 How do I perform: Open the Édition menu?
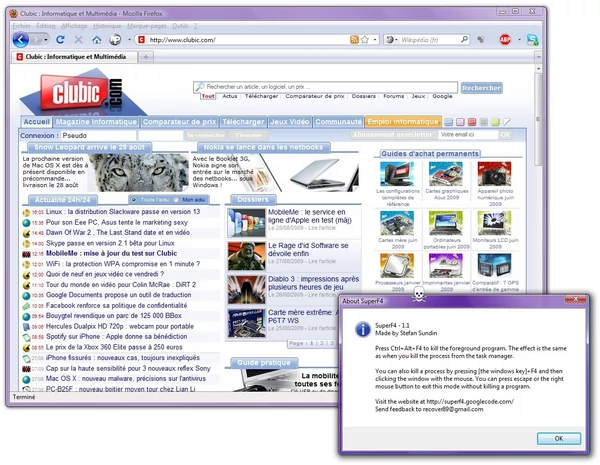click(46, 26)
